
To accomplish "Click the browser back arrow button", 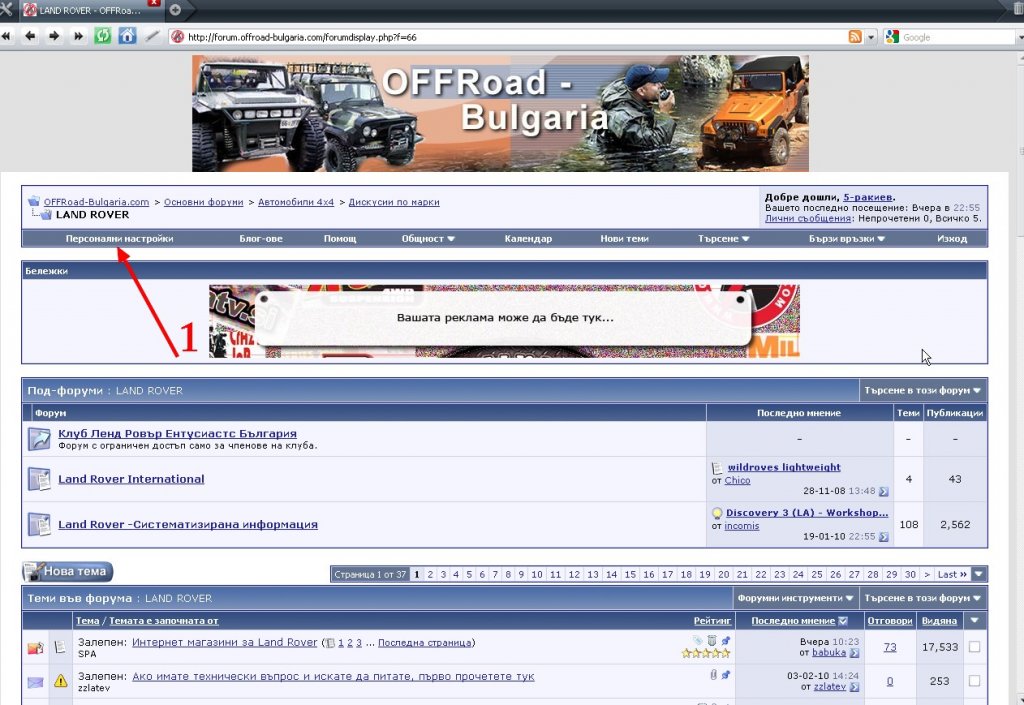I will point(30,37).
